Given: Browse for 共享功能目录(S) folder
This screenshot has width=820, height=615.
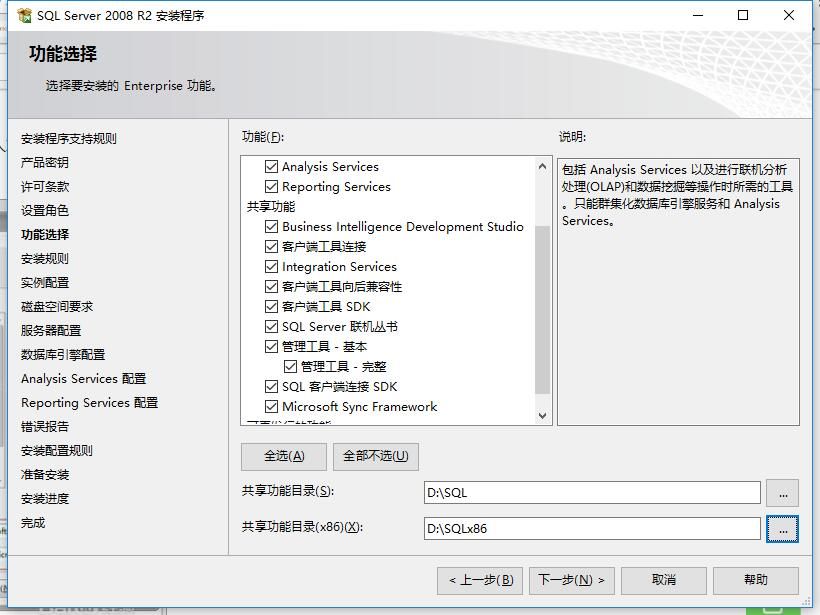Looking at the screenshot, I should pyautogui.click(x=782, y=493).
